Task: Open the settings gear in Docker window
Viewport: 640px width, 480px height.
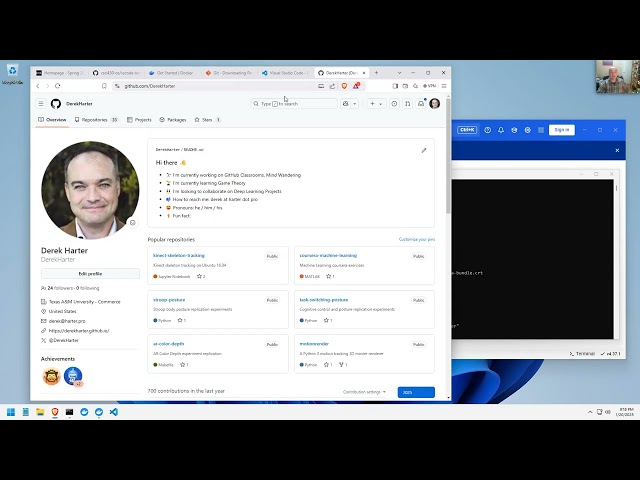Action: point(527,130)
